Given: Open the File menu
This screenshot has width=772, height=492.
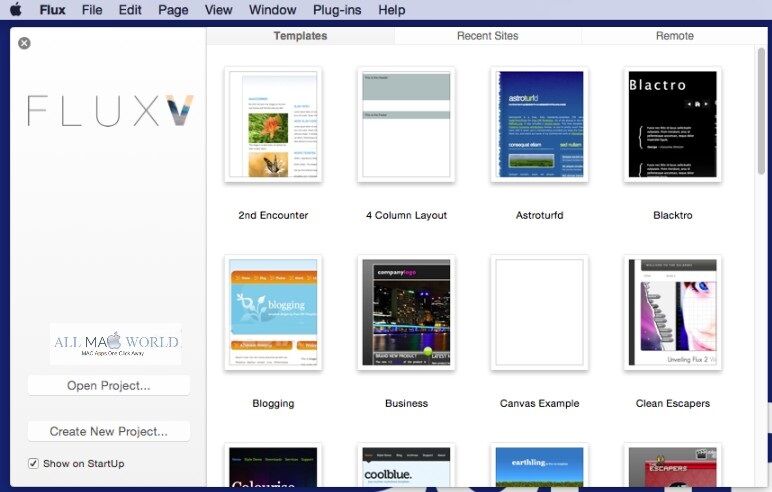Looking at the screenshot, I should 92,10.
